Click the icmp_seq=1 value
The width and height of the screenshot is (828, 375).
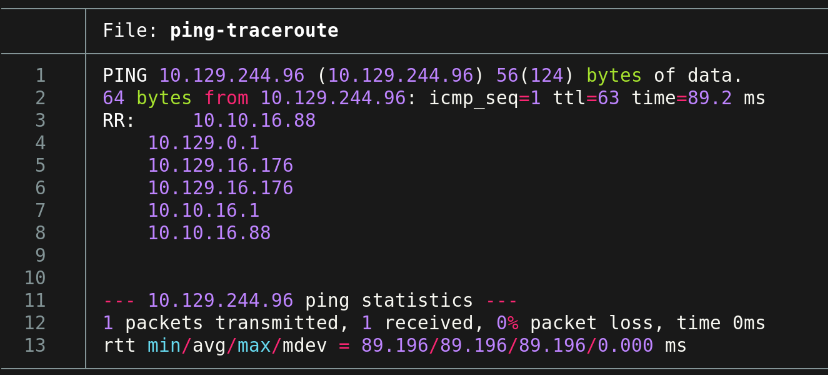coord(485,99)
